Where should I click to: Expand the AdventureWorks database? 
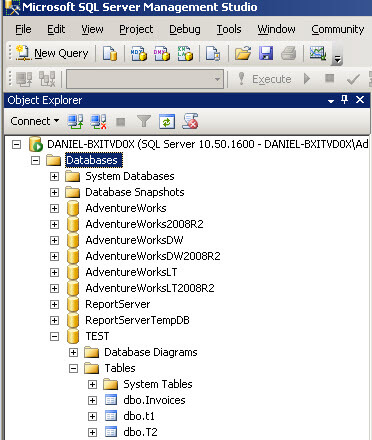click(x=54, y=208)
